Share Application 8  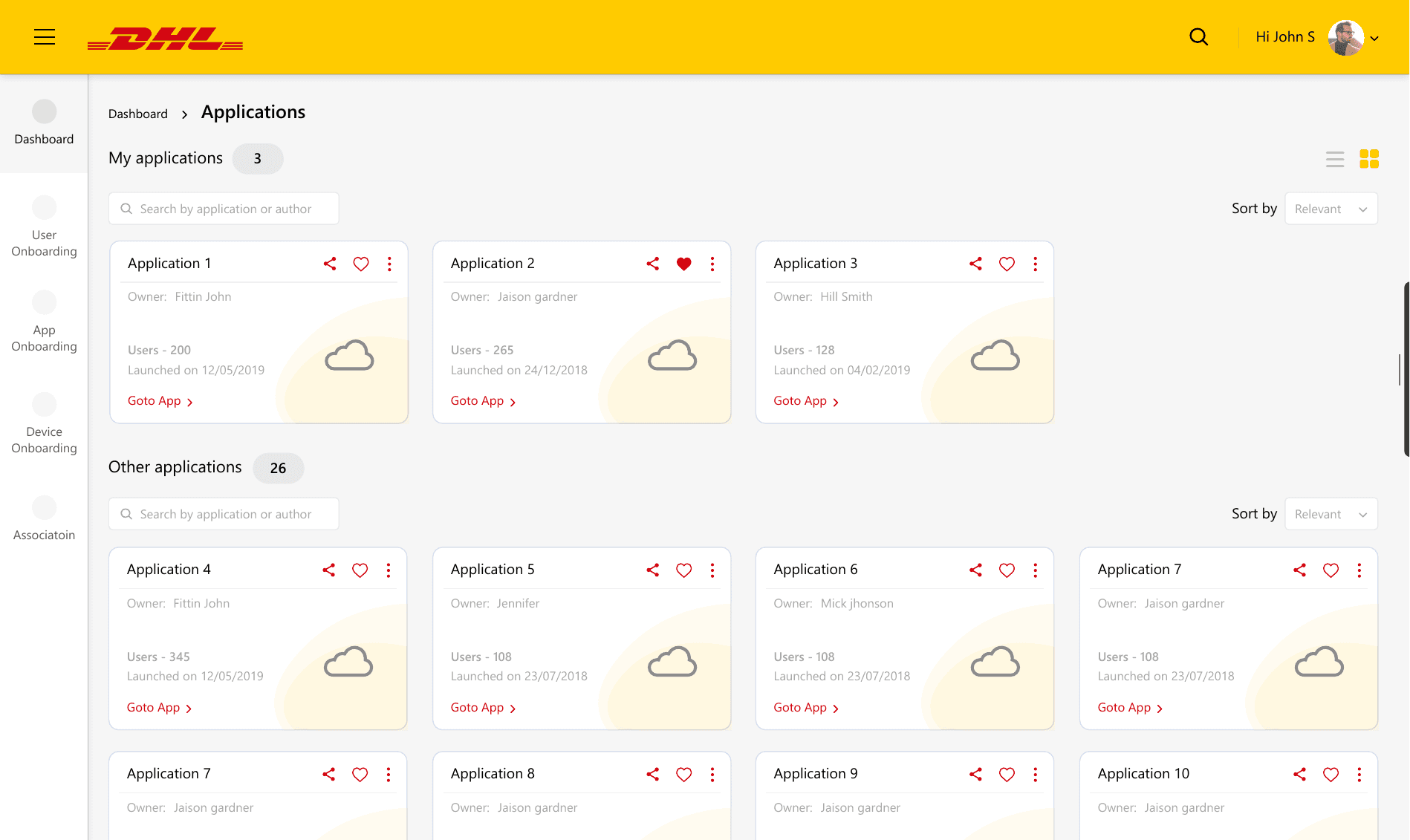[x=653, y=774]
